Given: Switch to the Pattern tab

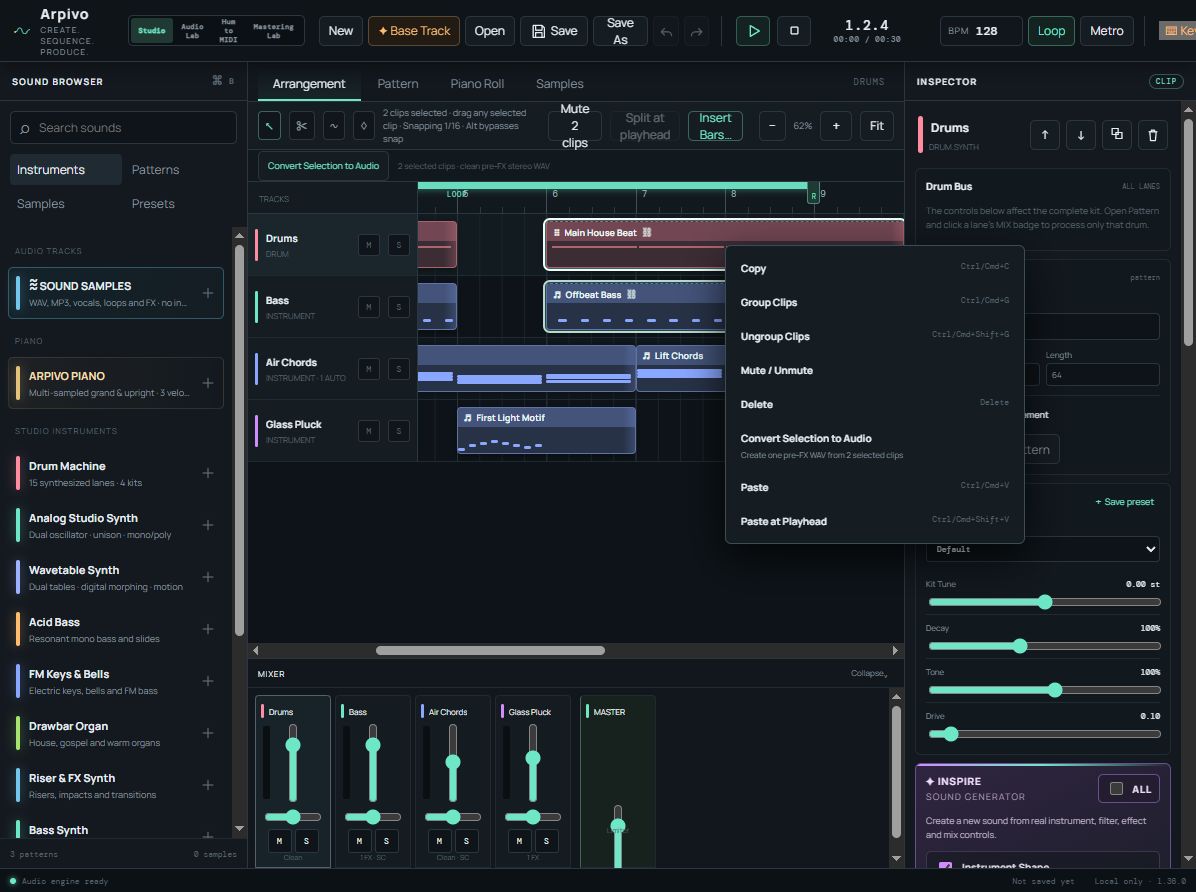Looking at the screenshot, I should (397, 84).
